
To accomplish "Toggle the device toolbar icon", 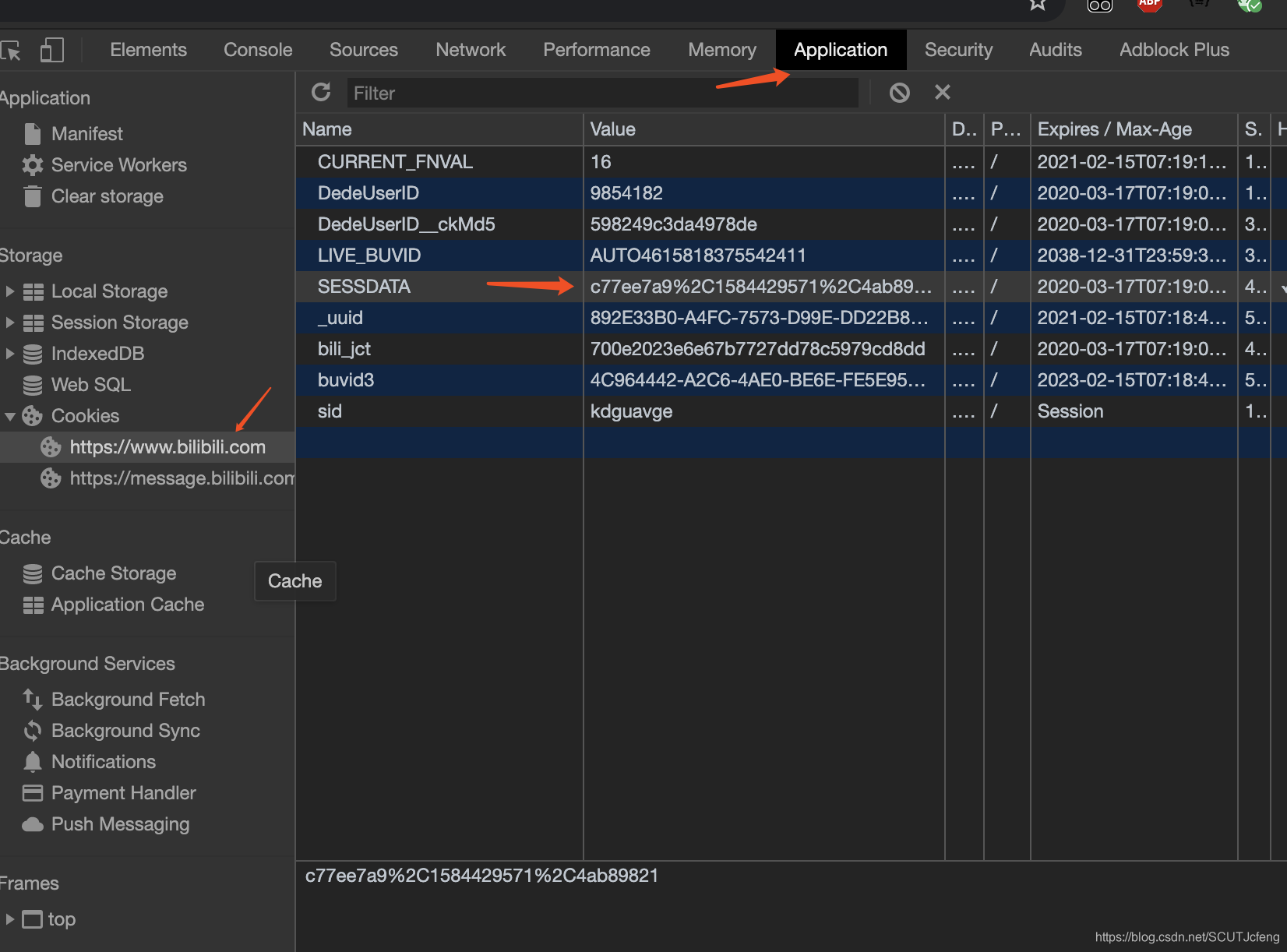I will [51, 50].
